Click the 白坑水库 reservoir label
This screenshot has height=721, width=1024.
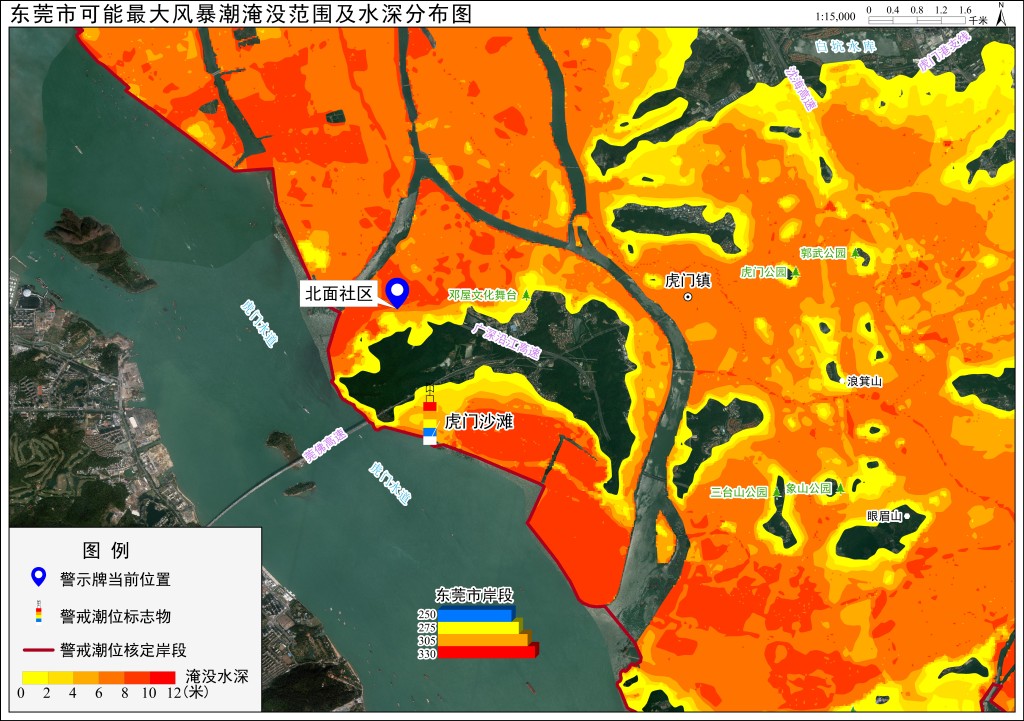click(845, 46)
